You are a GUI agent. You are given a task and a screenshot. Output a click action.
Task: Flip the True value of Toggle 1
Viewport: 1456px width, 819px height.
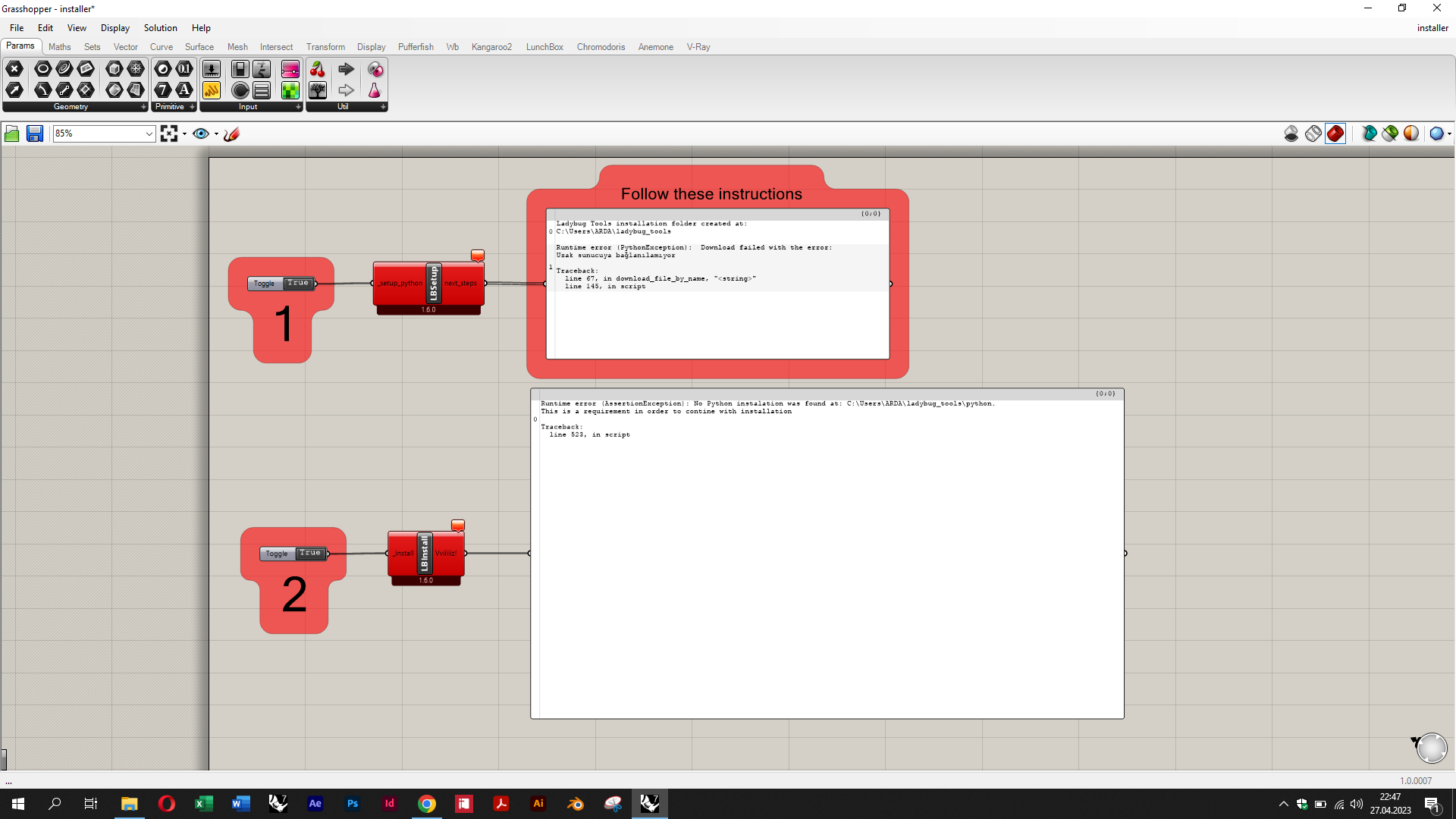click(298, 283)
